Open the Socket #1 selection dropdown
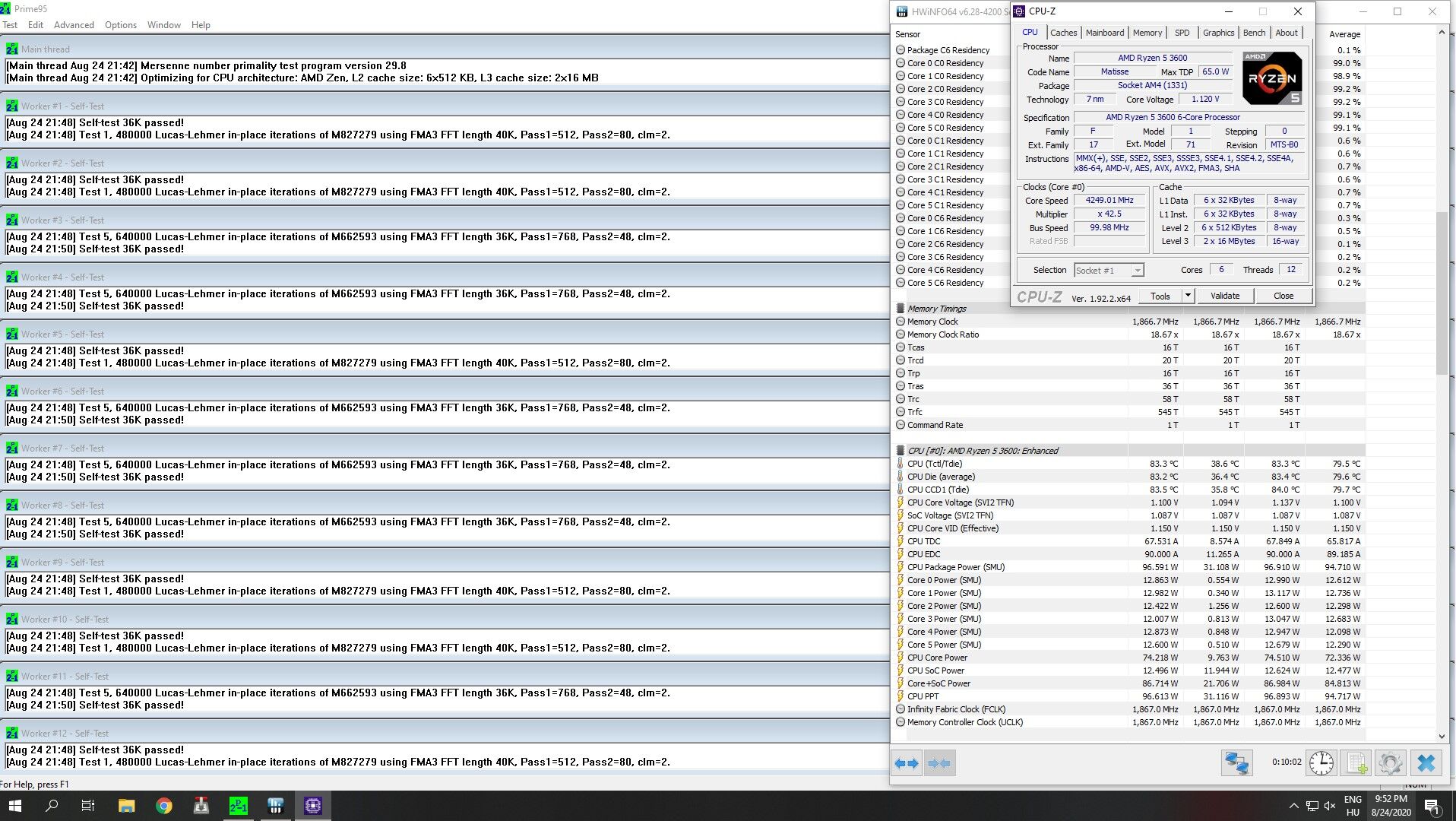1456x821 pixels. (1109, 271)
